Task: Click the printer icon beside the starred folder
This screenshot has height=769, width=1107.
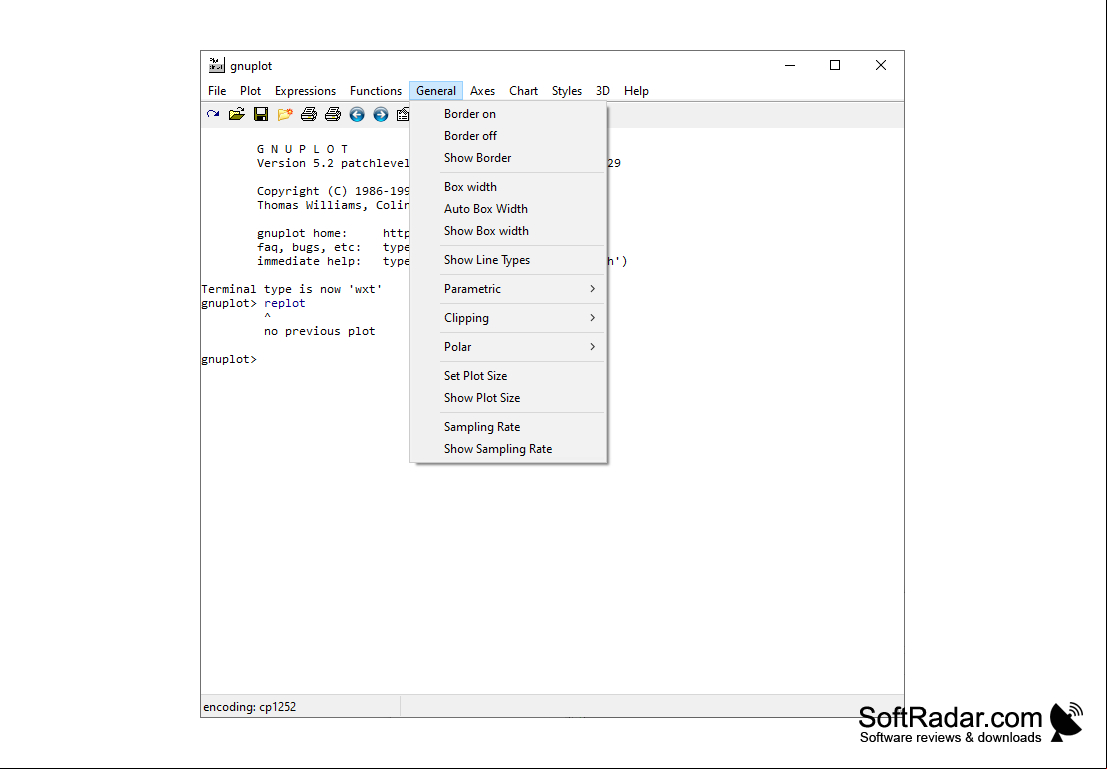Action: (309, 114)
